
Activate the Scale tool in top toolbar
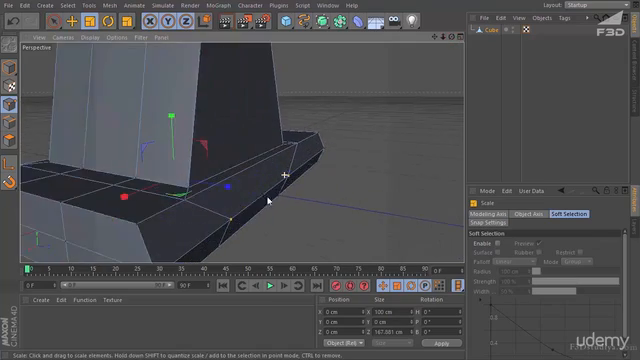(90, 21)
